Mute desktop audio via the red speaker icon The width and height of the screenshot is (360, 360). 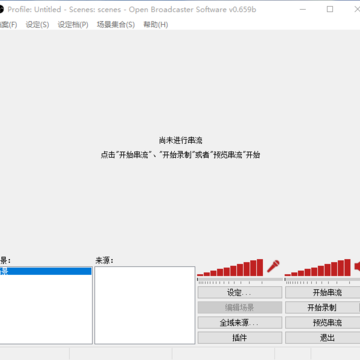coord(357,266)
